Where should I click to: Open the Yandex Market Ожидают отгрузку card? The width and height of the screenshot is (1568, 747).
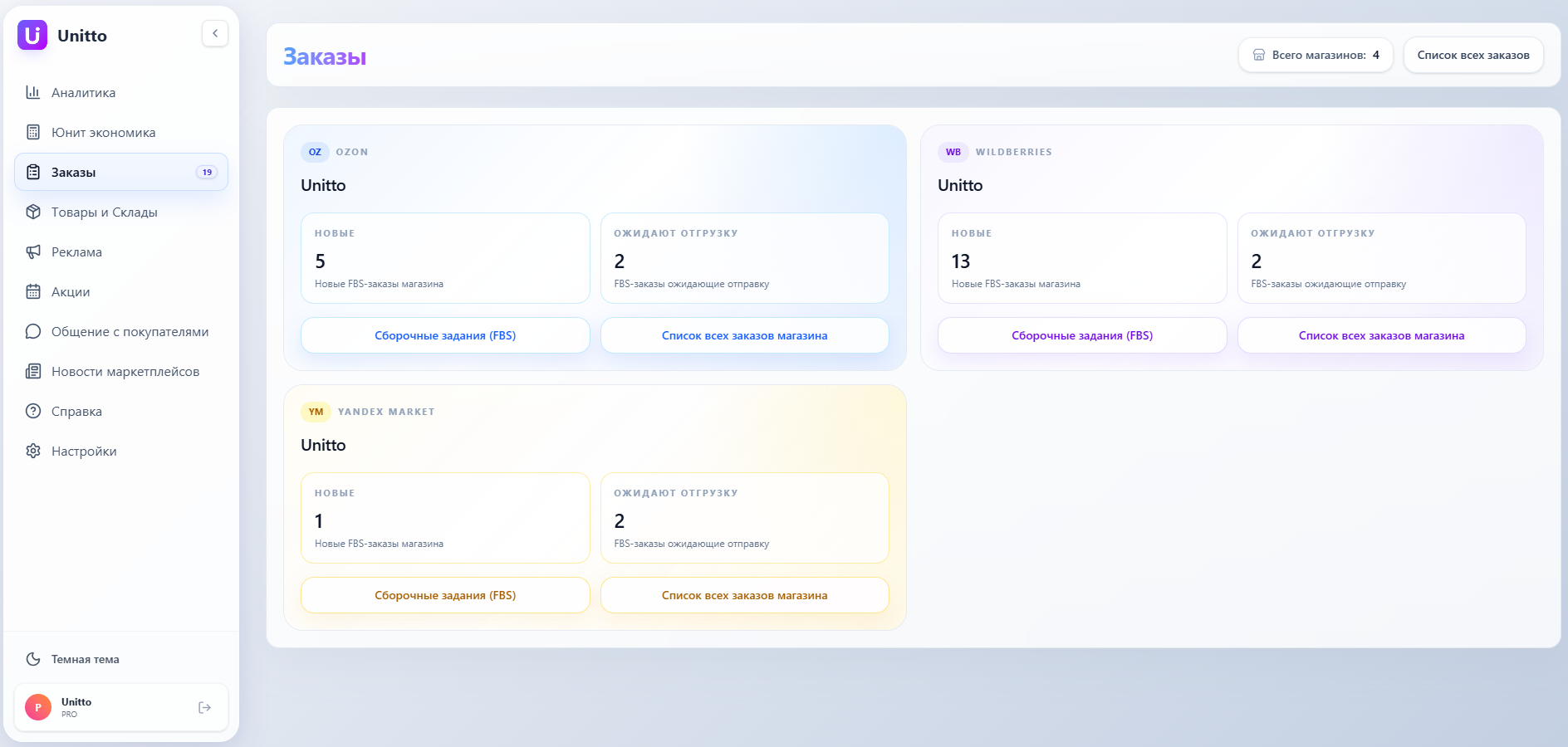[x=745, y=518]
